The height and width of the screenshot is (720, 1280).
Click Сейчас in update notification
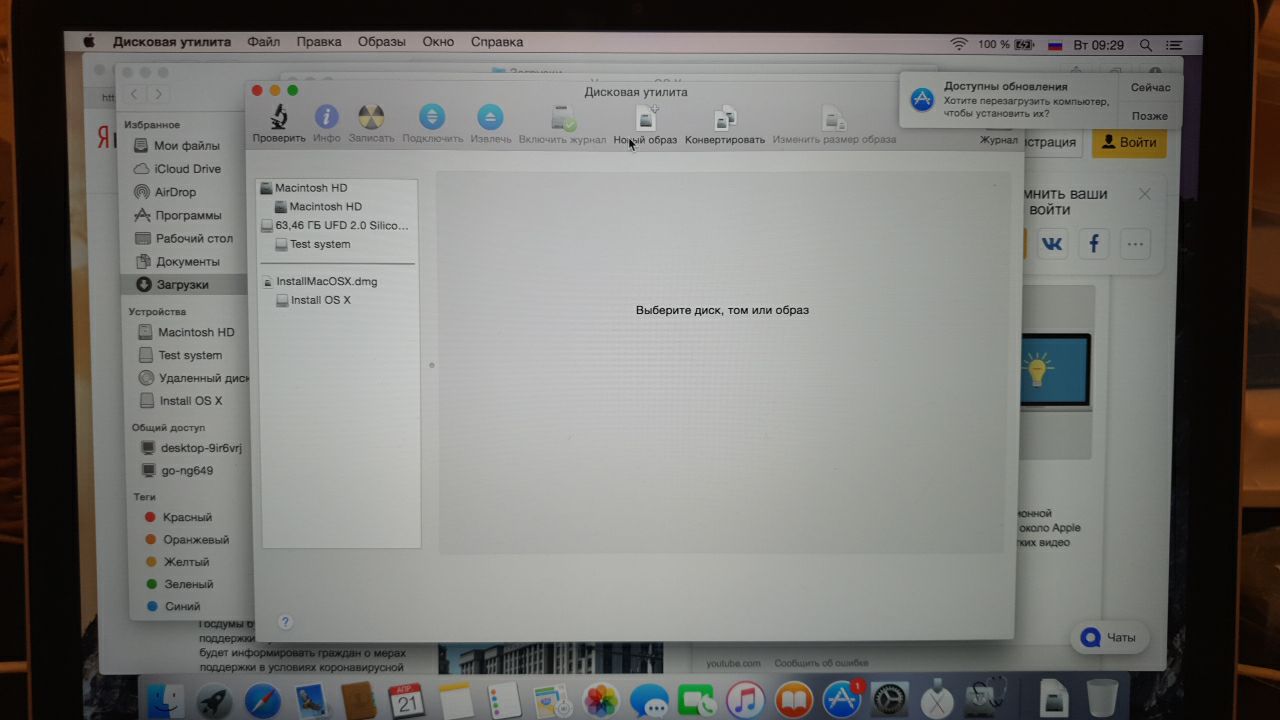pos(1150,88)
